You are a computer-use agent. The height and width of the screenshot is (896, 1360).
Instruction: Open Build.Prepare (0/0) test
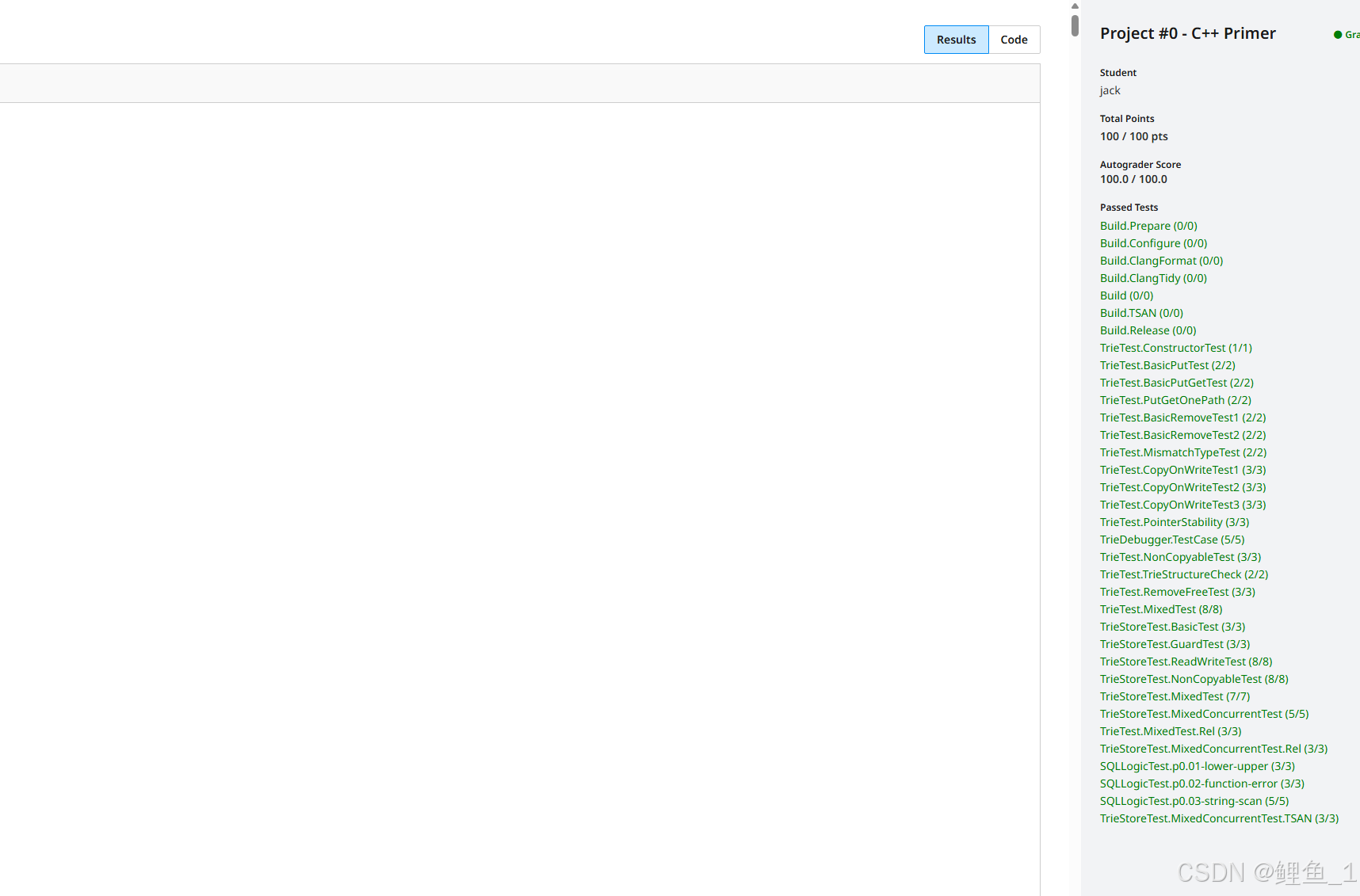(1148, 226)
